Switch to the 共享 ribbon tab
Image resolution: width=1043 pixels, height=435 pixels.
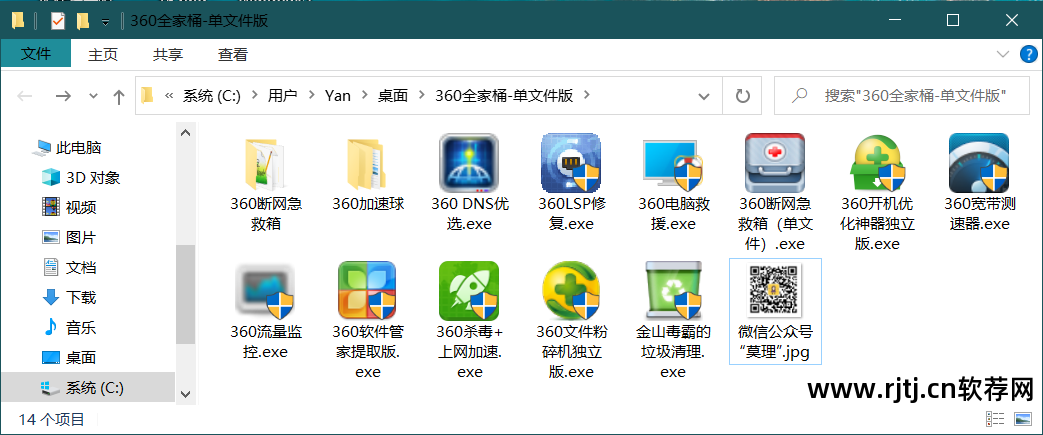[x=168, y=55]
